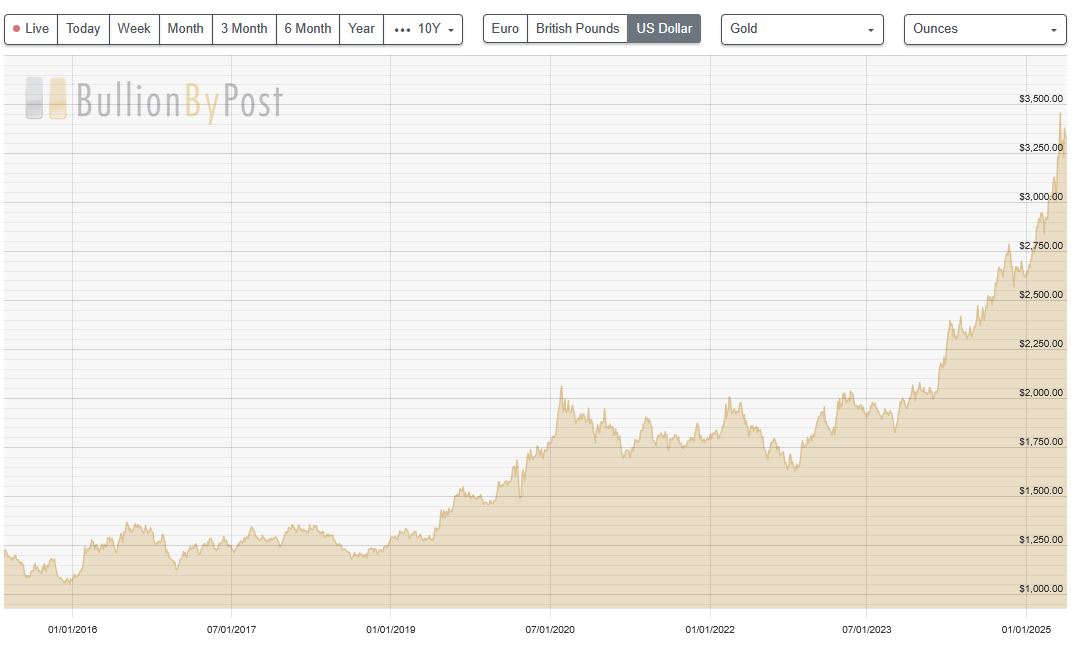Screen dimensions: 1075x646
Task: Click the $1,000.00 axis label
Action: tap(1041, 589)
